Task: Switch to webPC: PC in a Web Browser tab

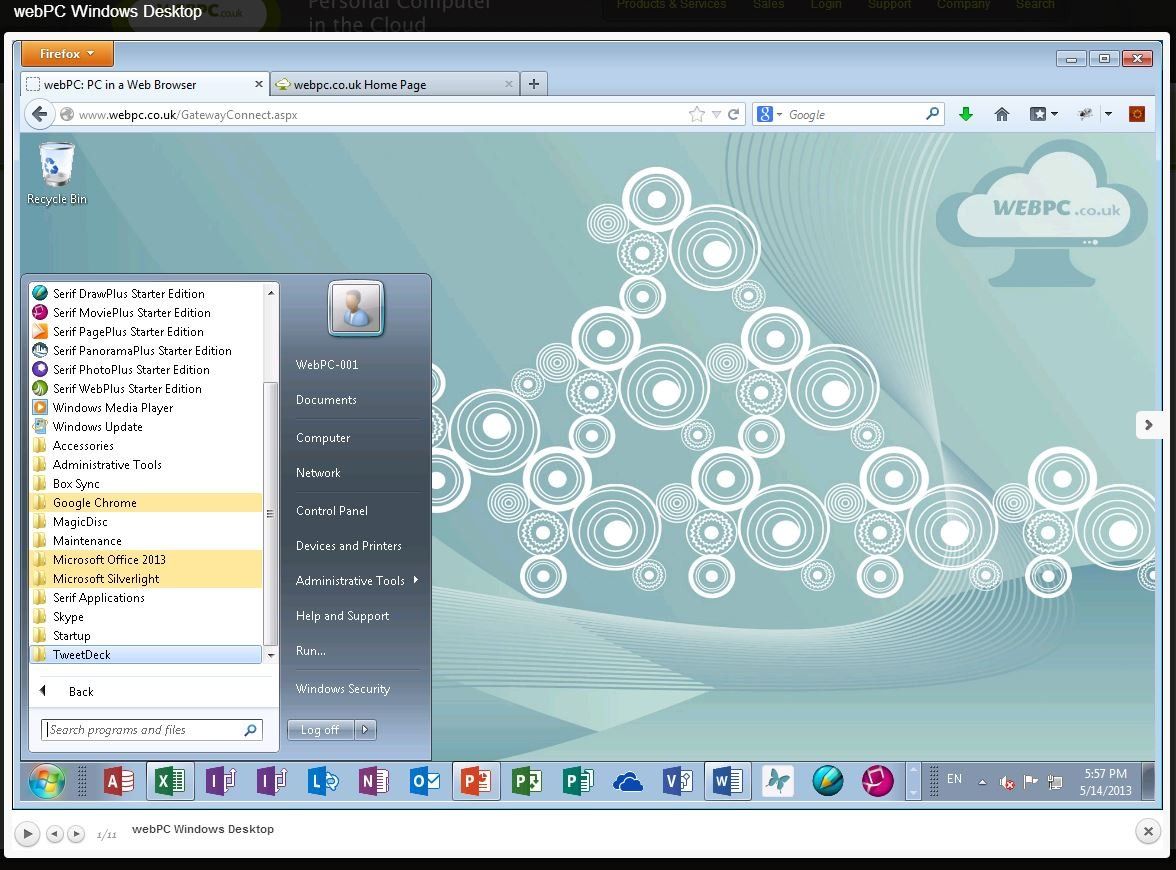Action: pos(144,84)
